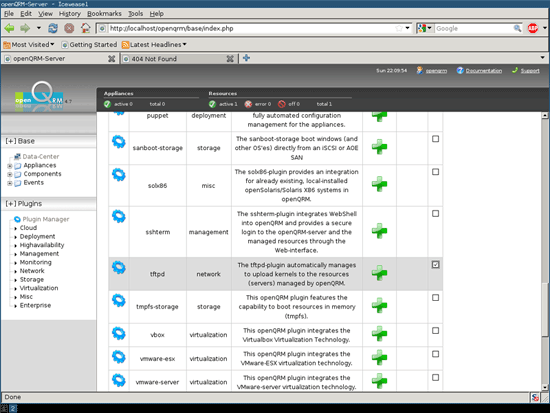Click the URL address field

[x=251, y=28]
